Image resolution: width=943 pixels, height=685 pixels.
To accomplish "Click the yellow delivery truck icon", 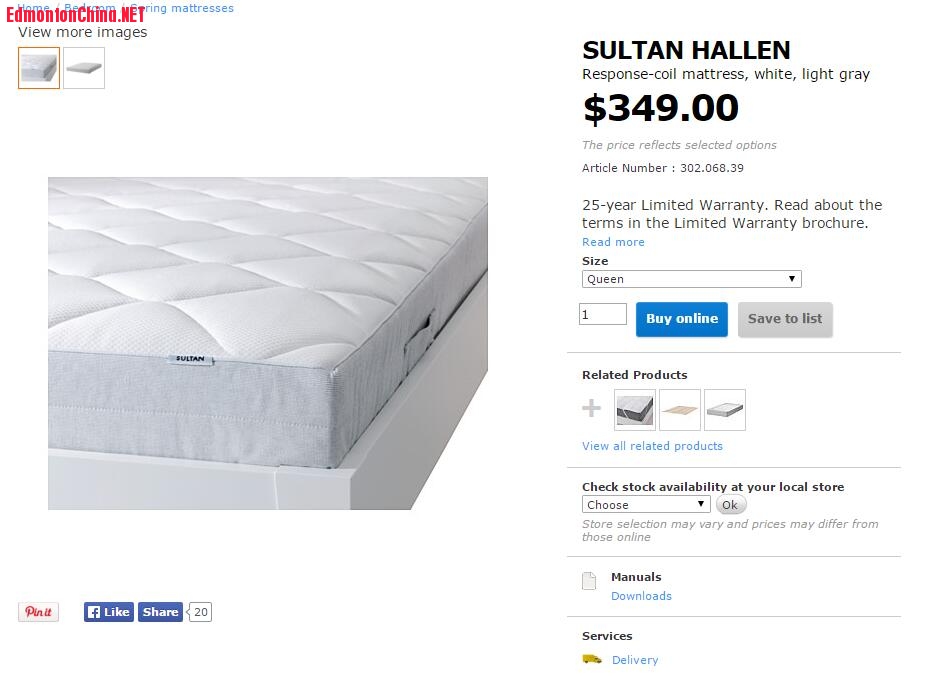I will tap(592, 660).
